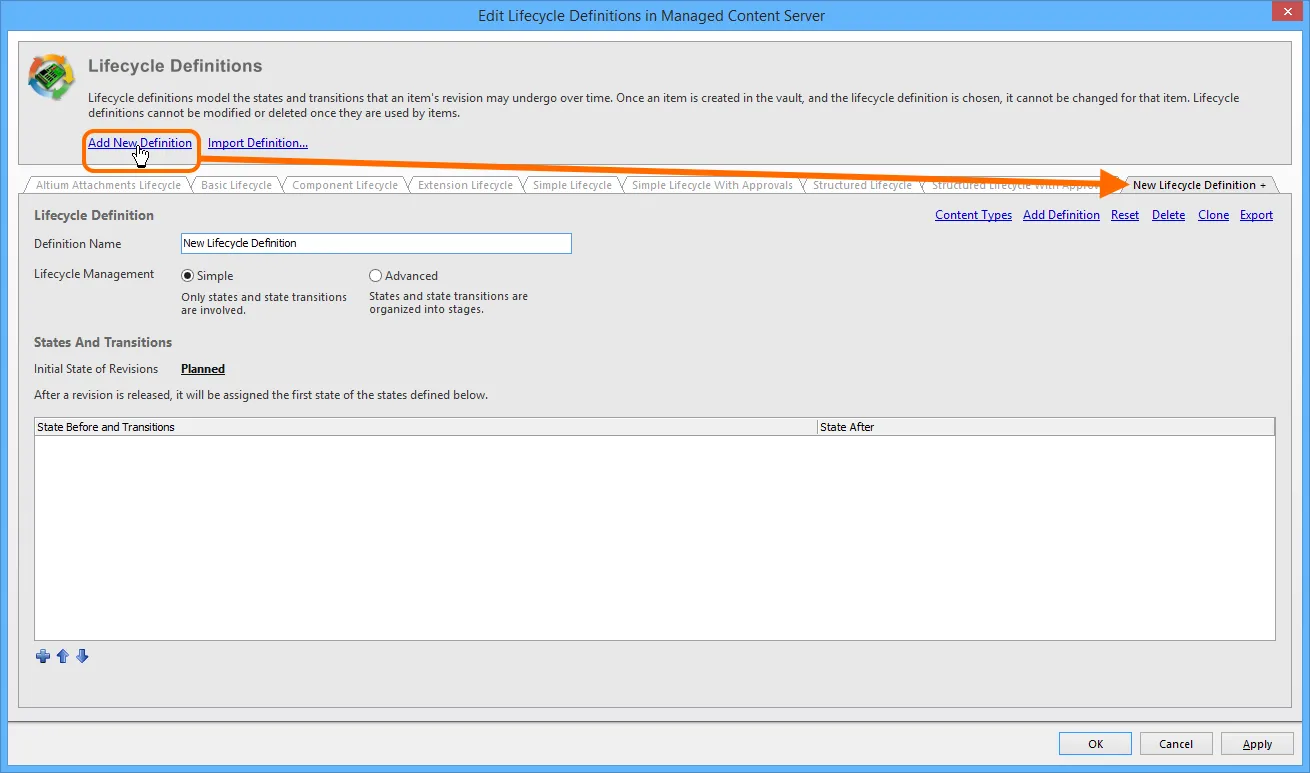This screenshot has height=773, width=1310.
Task: Click the Apply button
Action: pos(1257,744)
